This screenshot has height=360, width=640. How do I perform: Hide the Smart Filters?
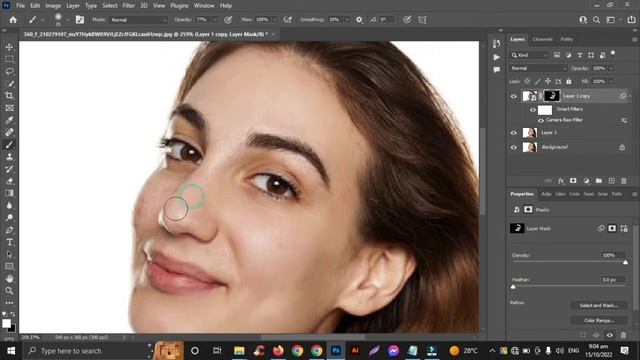point(533,109)
